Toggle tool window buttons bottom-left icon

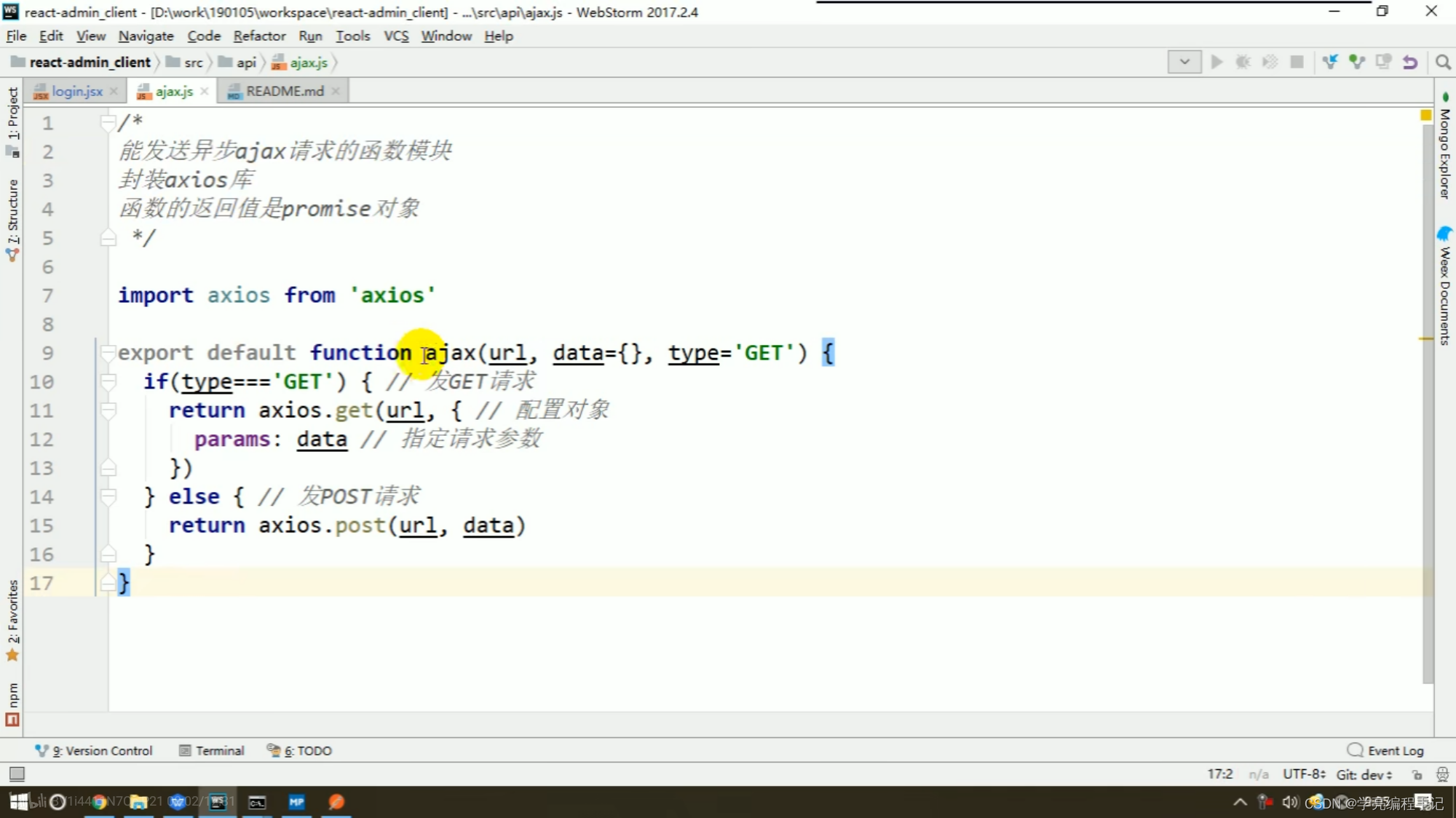pyautogui.click(x=17, y=774)
